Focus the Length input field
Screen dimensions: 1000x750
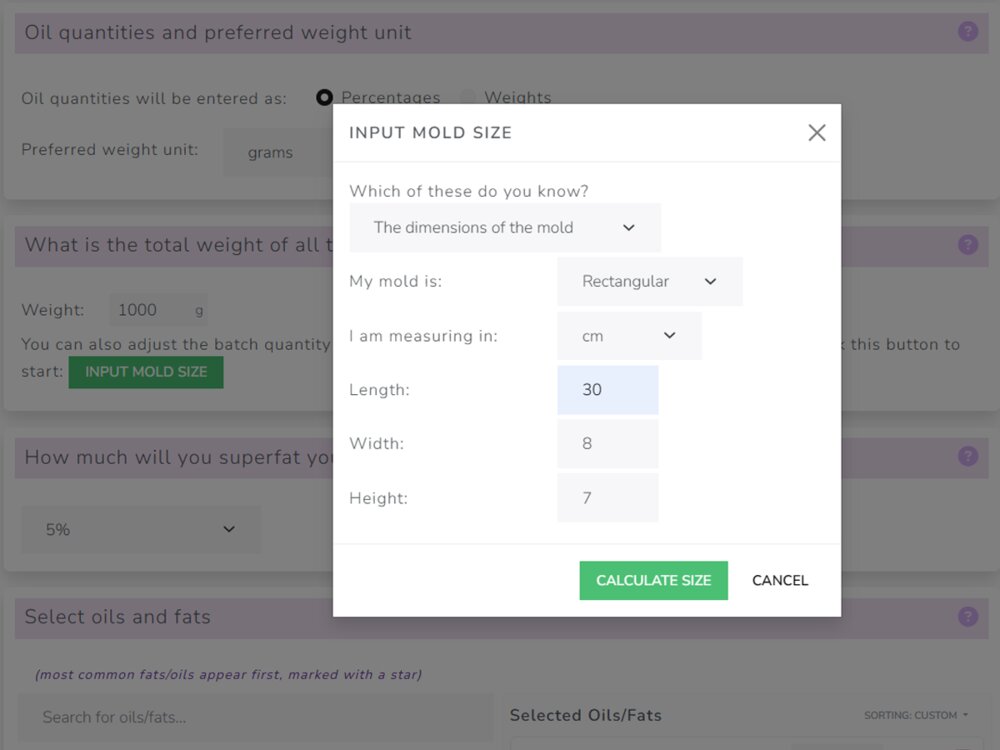point(607,390)
